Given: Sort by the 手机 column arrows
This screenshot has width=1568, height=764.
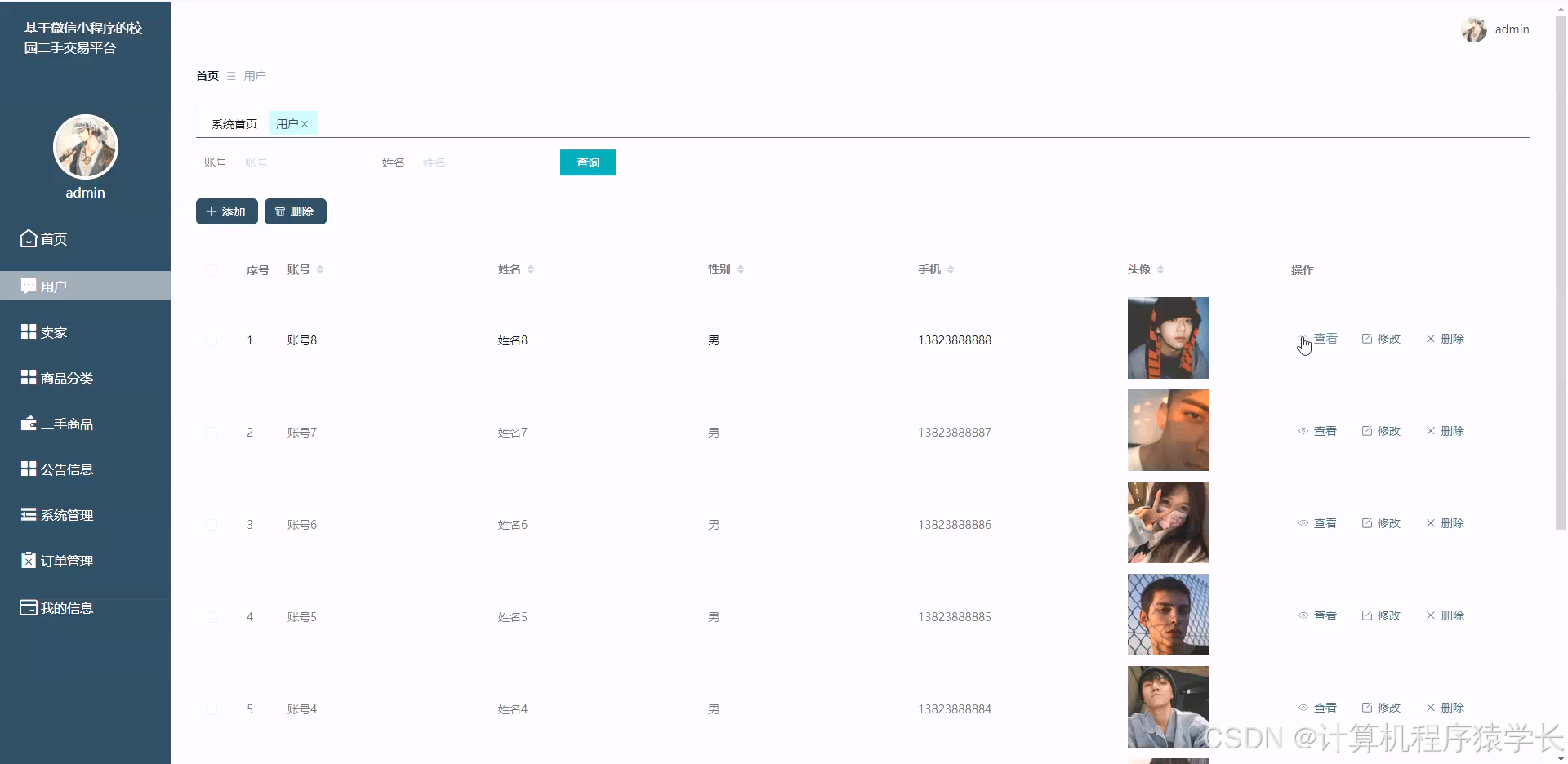Looking at the screenshot, I should (x=951, y=269).
